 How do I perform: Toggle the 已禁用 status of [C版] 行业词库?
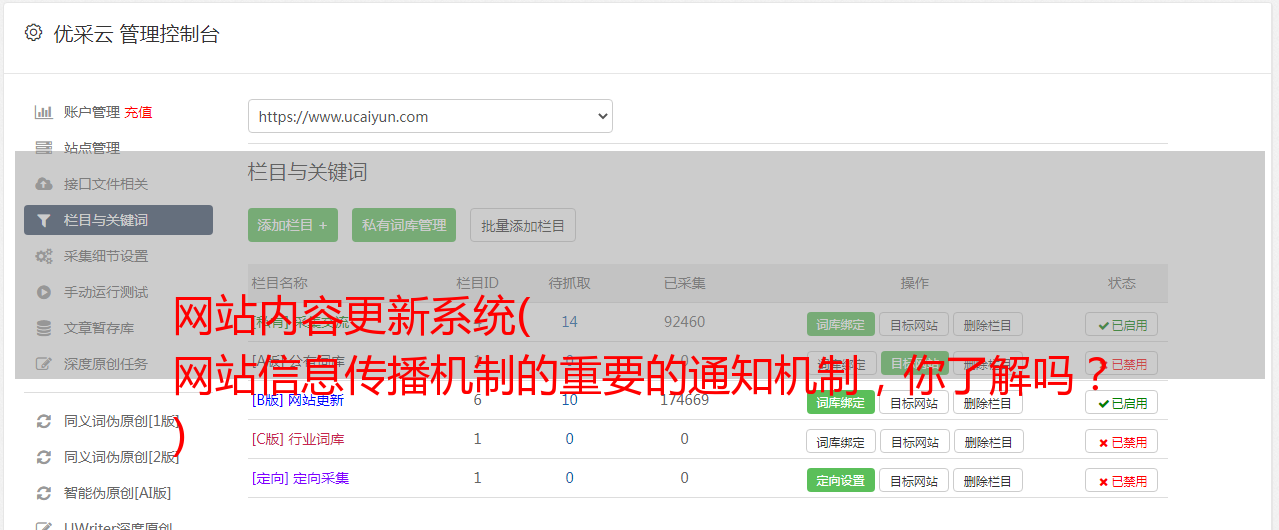pos(1121,441)
